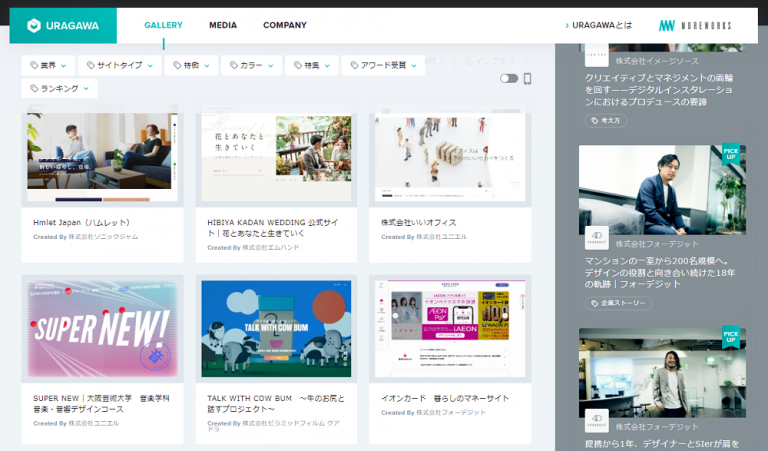Screen dimensions: 768x451
Task: Click the TALK WITH COW BUM title
Action: coord(276,404)
